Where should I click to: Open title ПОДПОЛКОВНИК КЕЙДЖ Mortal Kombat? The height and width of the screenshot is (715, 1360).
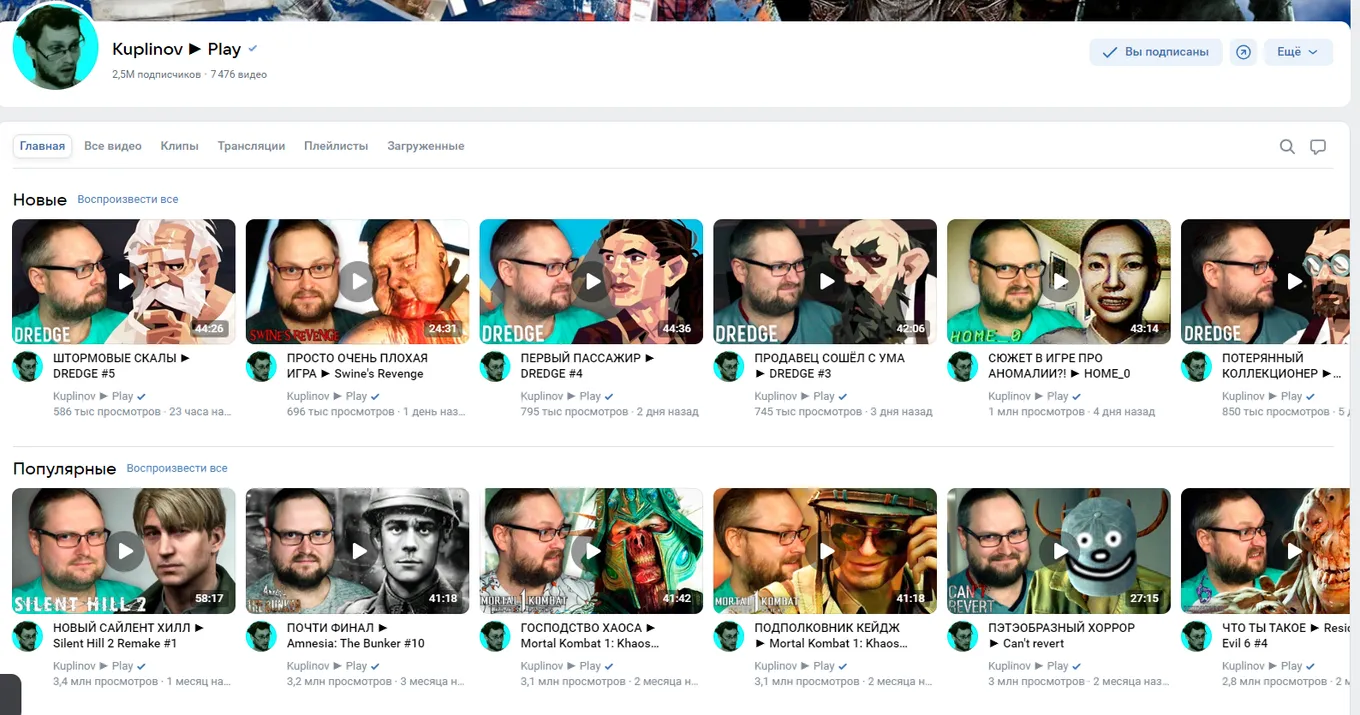[x=831, y=636]
